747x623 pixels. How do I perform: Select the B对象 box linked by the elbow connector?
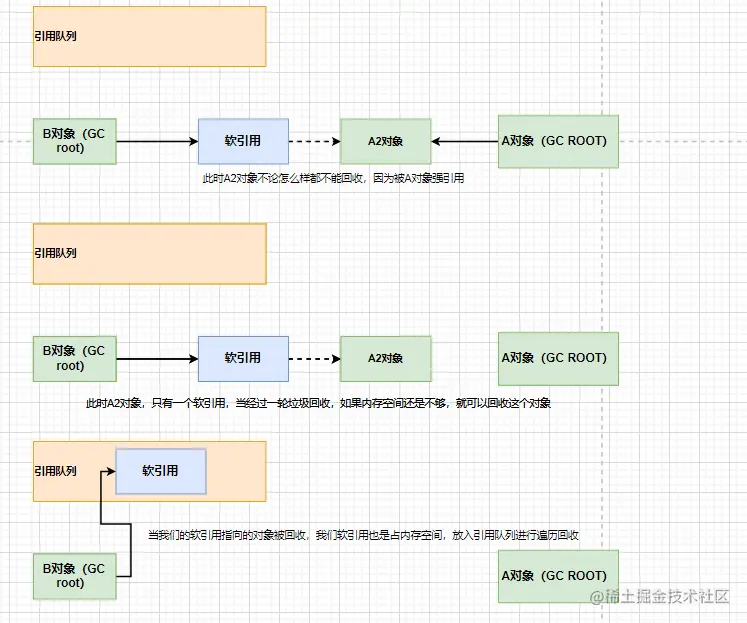pyautogui.click(x=75, y=576)
